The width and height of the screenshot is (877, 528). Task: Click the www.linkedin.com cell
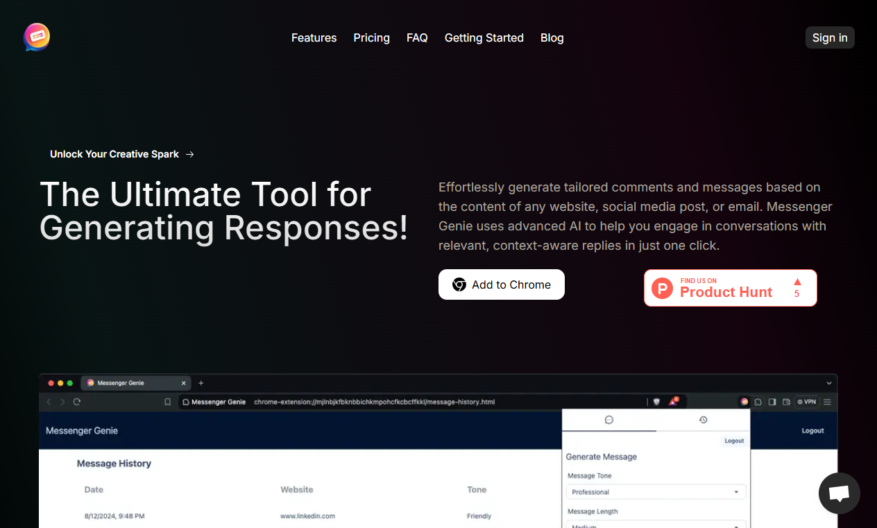pos(308,516)
